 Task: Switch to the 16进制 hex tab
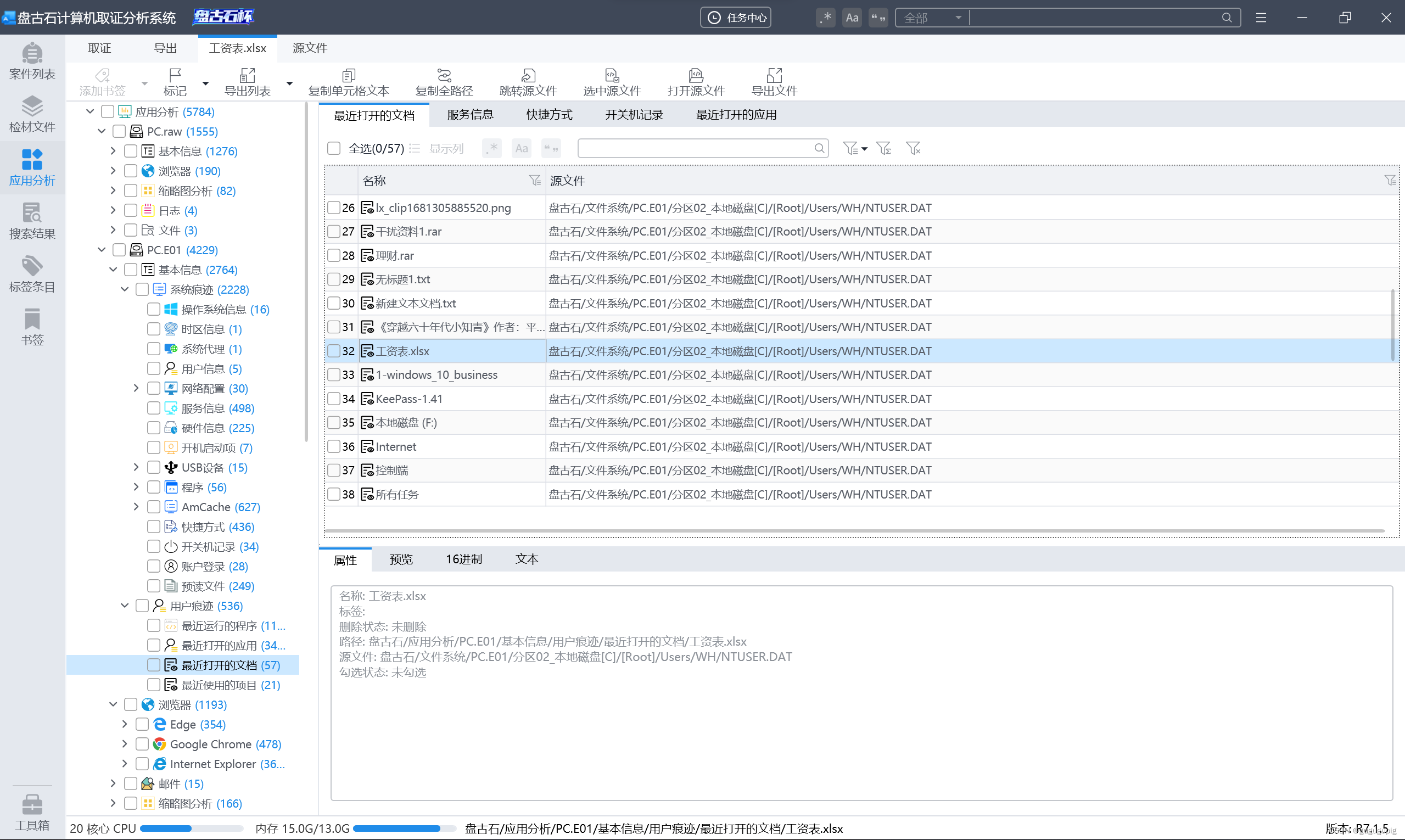(x=463, y=559)
